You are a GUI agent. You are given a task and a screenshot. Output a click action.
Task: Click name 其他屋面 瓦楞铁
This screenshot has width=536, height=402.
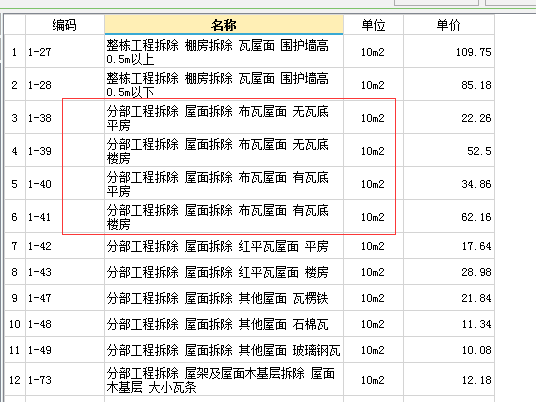pyautogui.click(x=224, y=298)
